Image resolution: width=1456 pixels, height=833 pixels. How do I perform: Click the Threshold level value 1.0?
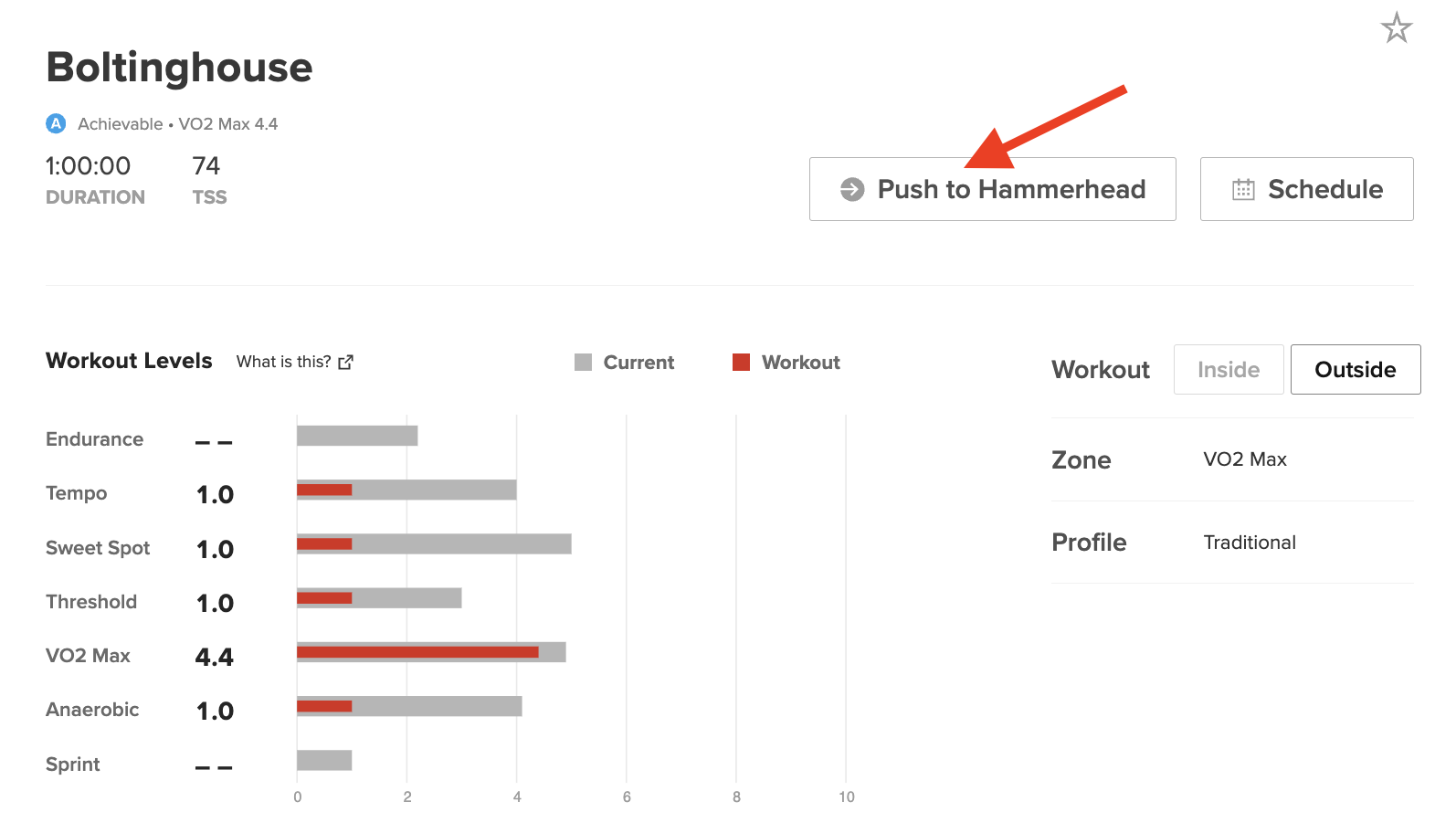pos(216,603)
